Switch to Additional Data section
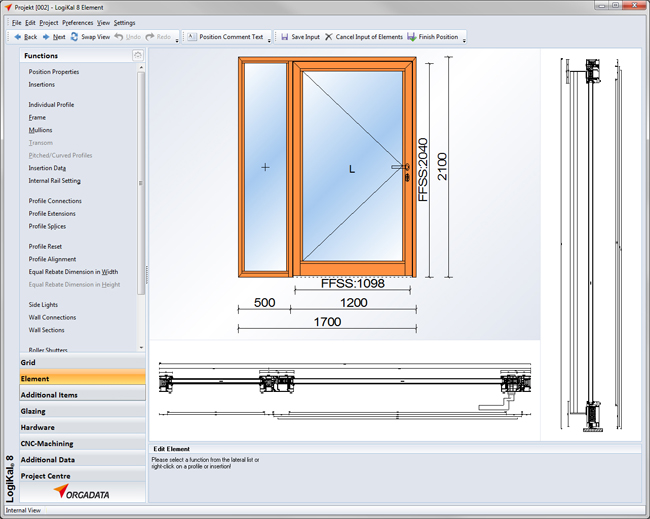The height and width of the screenshot is (519, 650). [82, 460]
